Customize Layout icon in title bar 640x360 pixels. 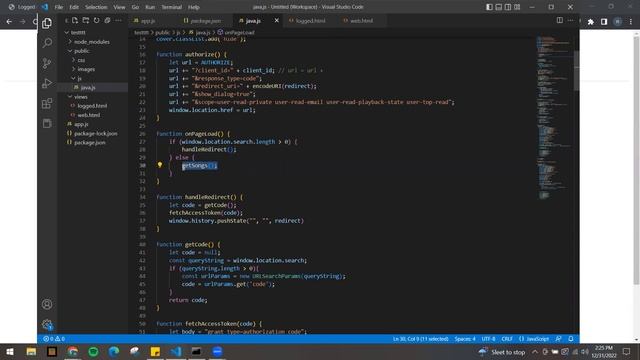click(517, 7)
